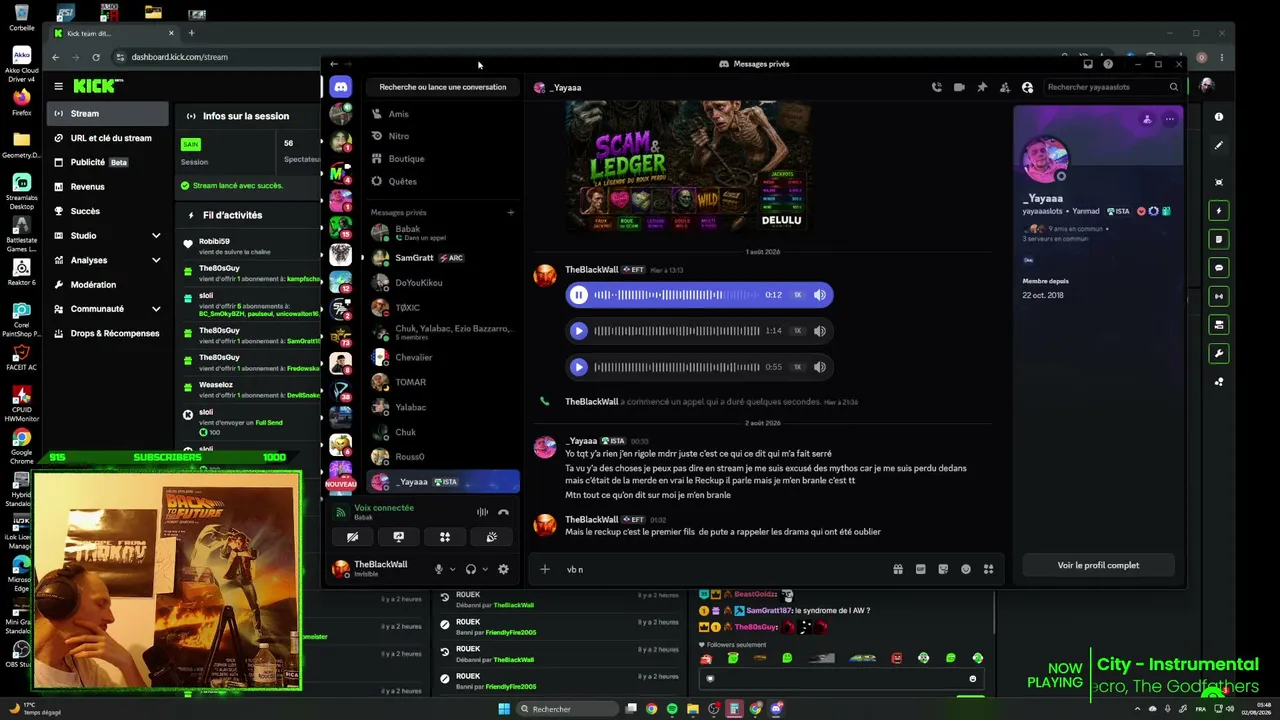Create a new DM with plus icon
The height and width of the screenshot is (720, 1280).
click(x=510, y=212)
